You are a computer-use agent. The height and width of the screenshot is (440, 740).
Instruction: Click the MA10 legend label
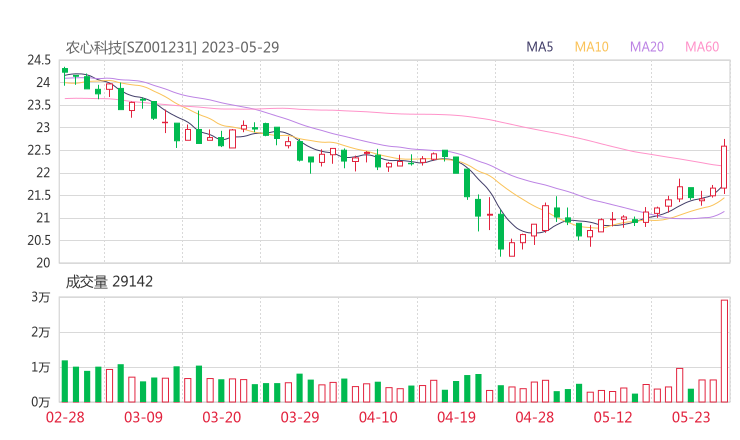pos(591,47)
